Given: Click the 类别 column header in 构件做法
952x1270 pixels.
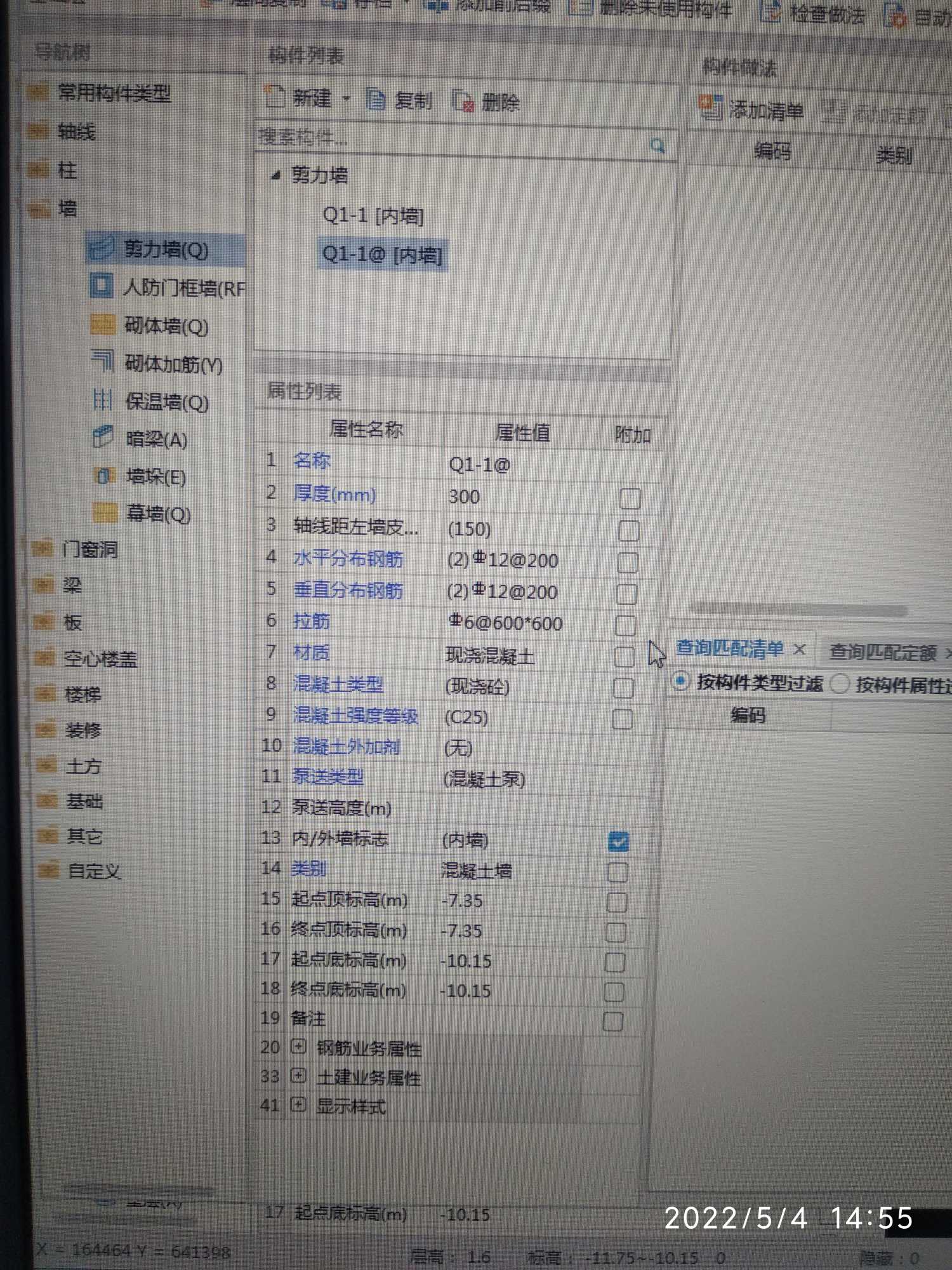Looking at the screenshot, I should point(894,154).
